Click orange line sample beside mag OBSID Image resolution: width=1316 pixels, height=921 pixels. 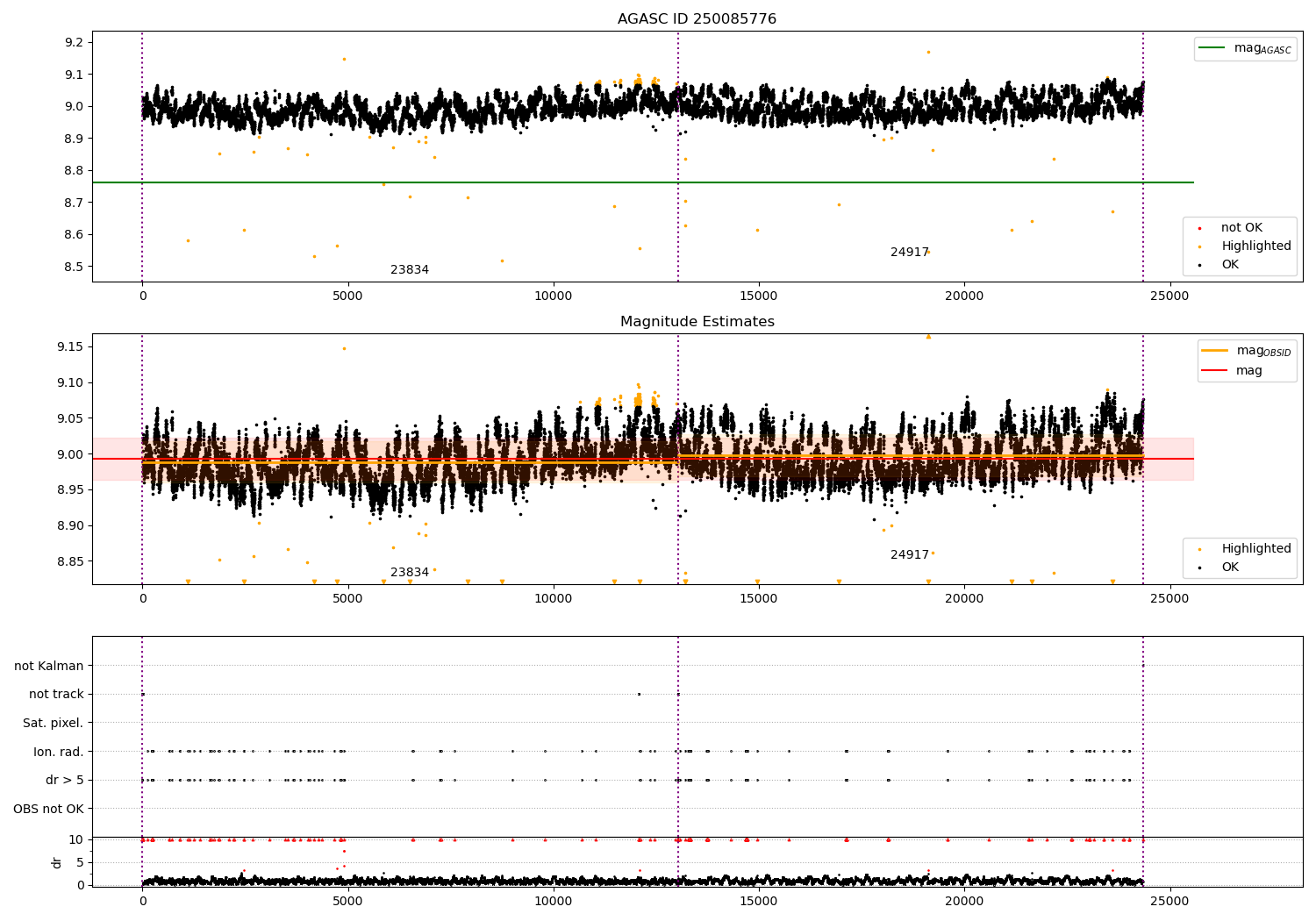[1214, 351]
